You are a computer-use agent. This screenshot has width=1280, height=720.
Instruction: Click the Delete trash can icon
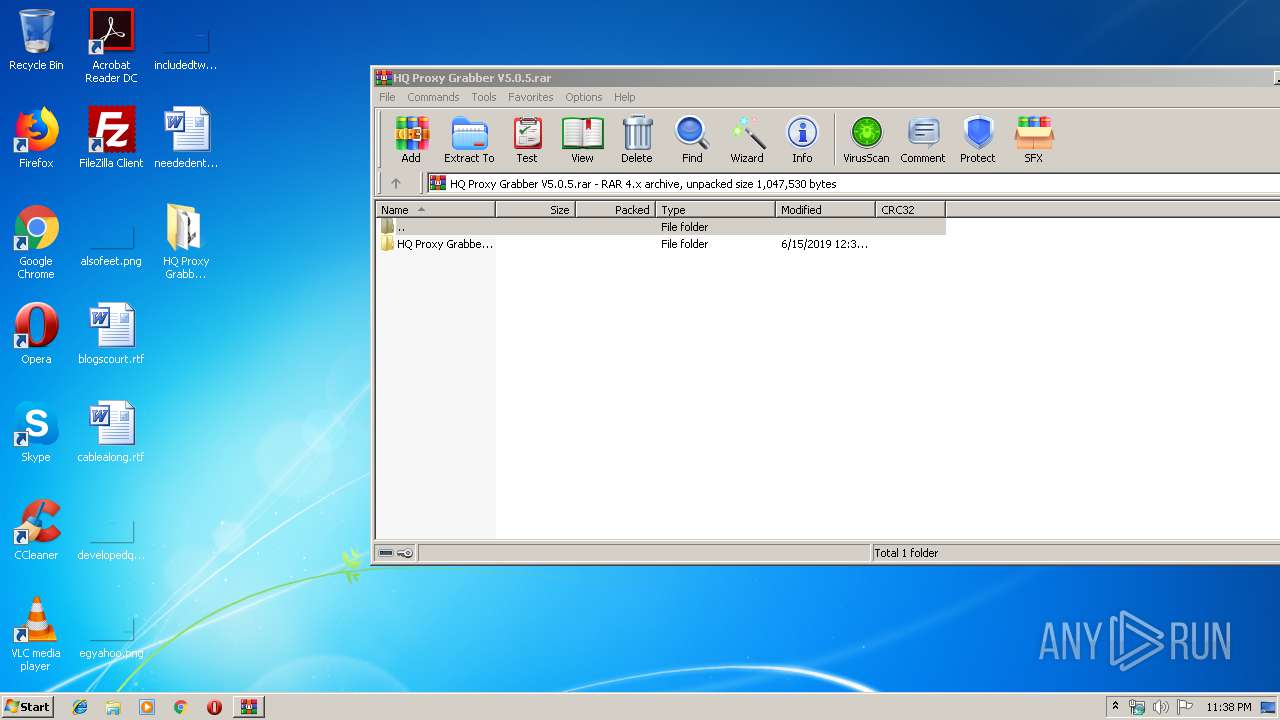click(636, 139)
